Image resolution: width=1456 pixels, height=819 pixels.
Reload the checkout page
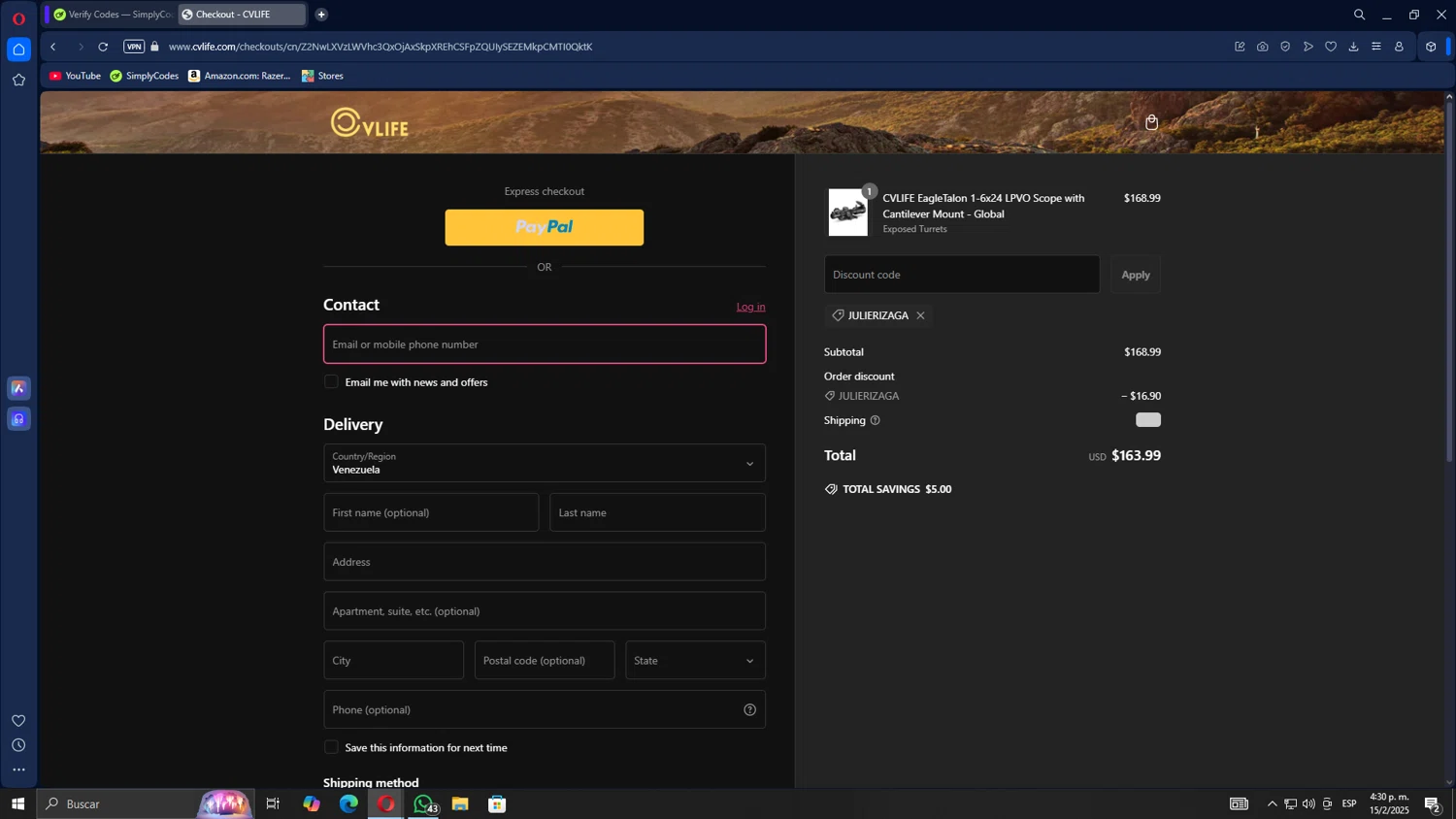[x=103, y=47]
